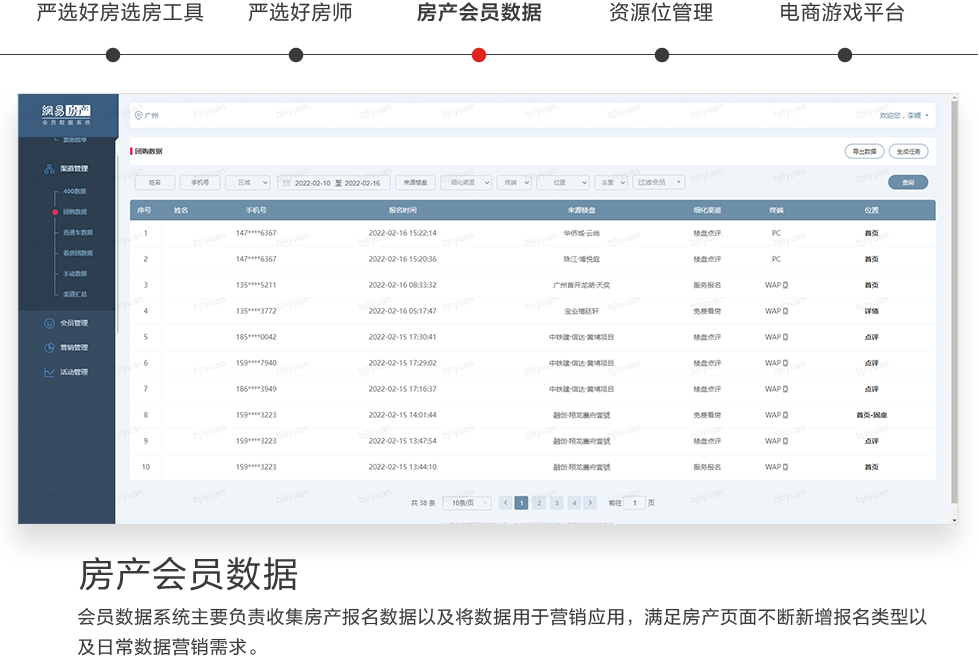979x660 pixels.
Task: Open the 去重 dropdown
Action: [x=611, y=182]
